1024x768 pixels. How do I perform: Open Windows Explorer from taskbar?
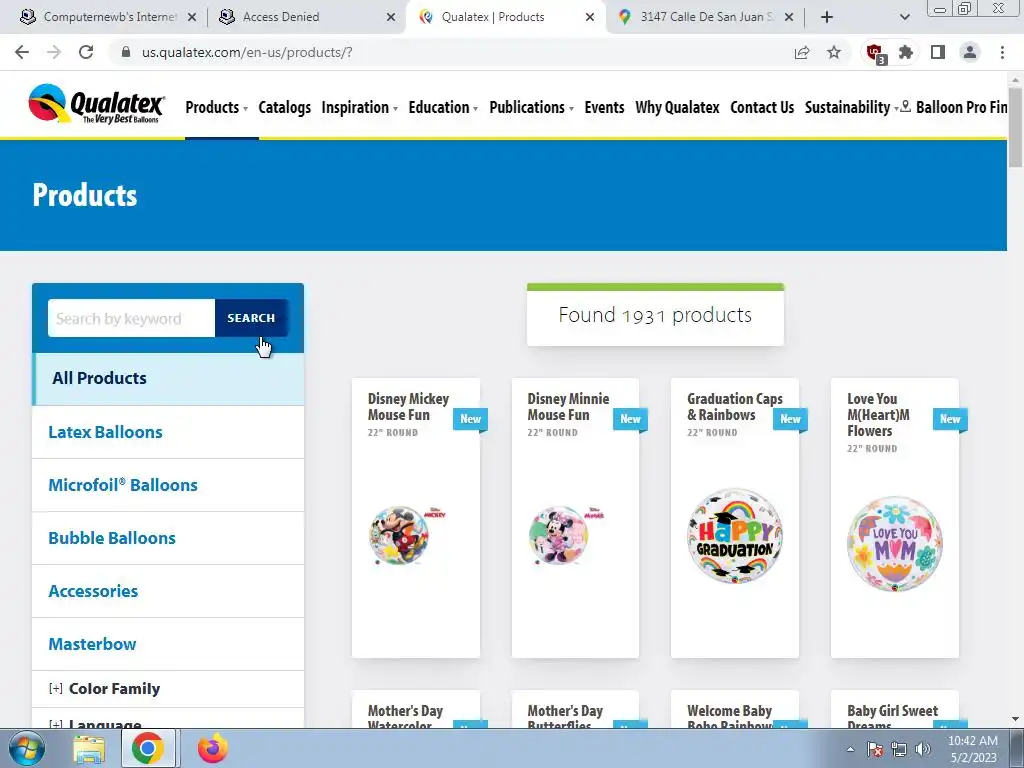click(x=89, y=748)
